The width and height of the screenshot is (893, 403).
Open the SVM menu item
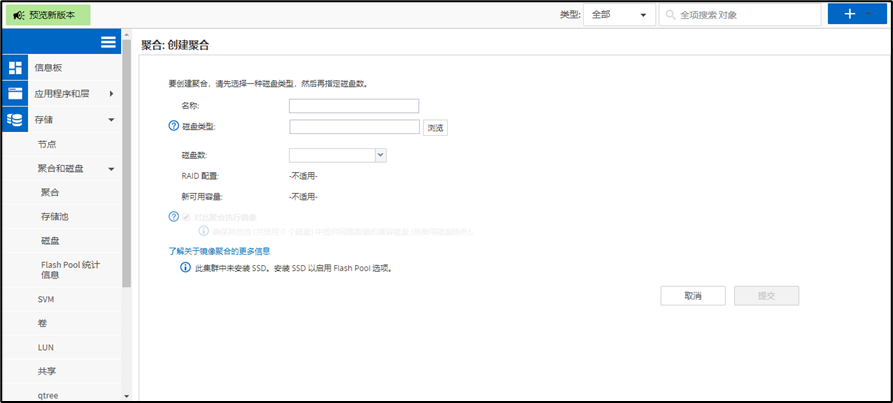(45, 299)
